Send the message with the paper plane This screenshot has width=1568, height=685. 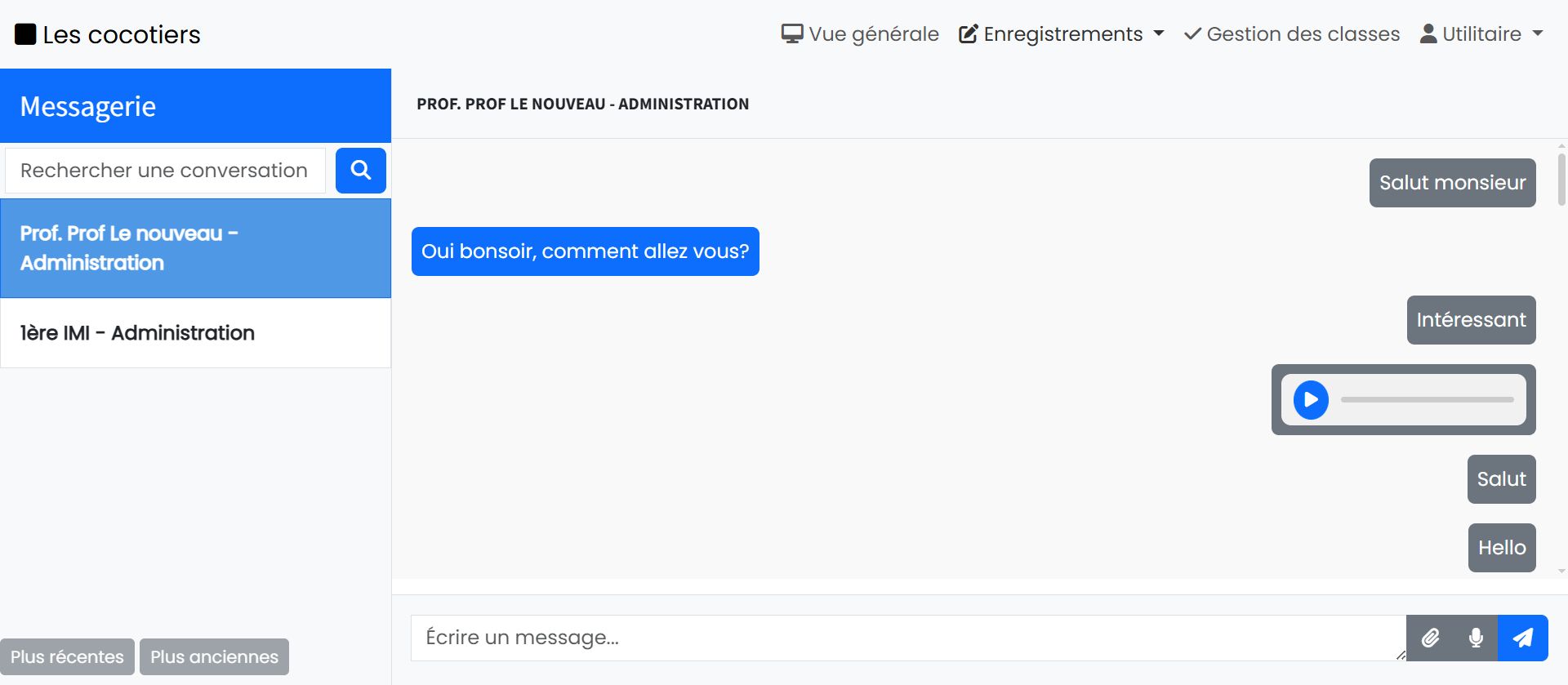pyautogui.click(x=1522, y=638)
